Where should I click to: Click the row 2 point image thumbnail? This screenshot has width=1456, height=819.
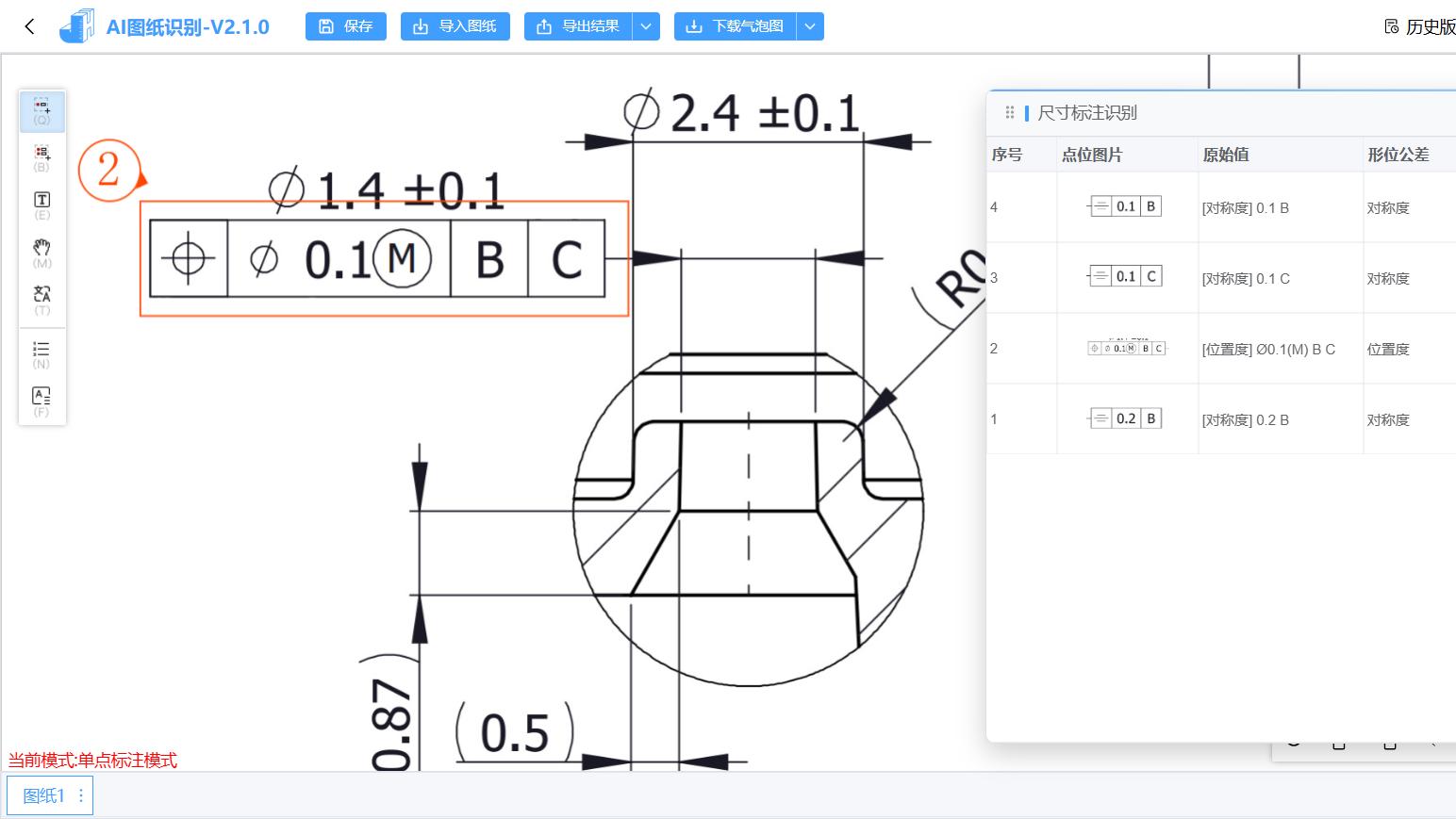1127,348
